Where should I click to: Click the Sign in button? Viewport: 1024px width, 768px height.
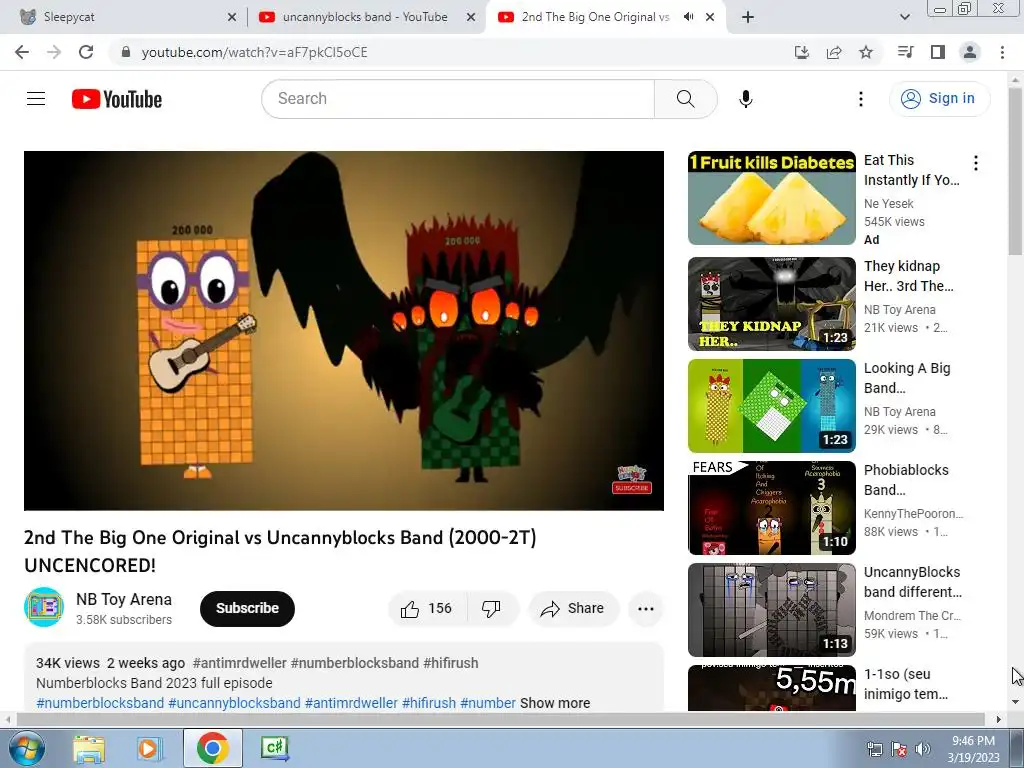(939, 99)
